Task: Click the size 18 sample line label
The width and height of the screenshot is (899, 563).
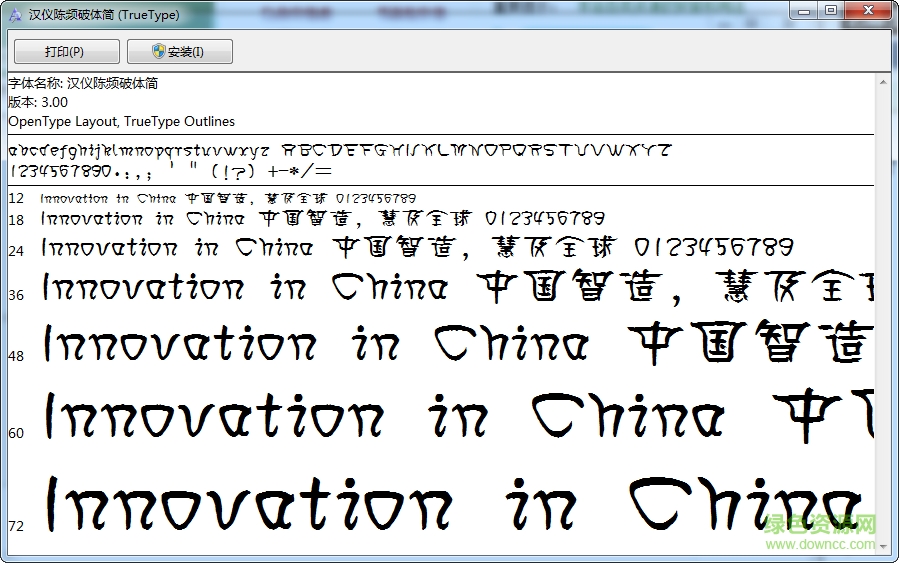Action: [x=16, y=220]
